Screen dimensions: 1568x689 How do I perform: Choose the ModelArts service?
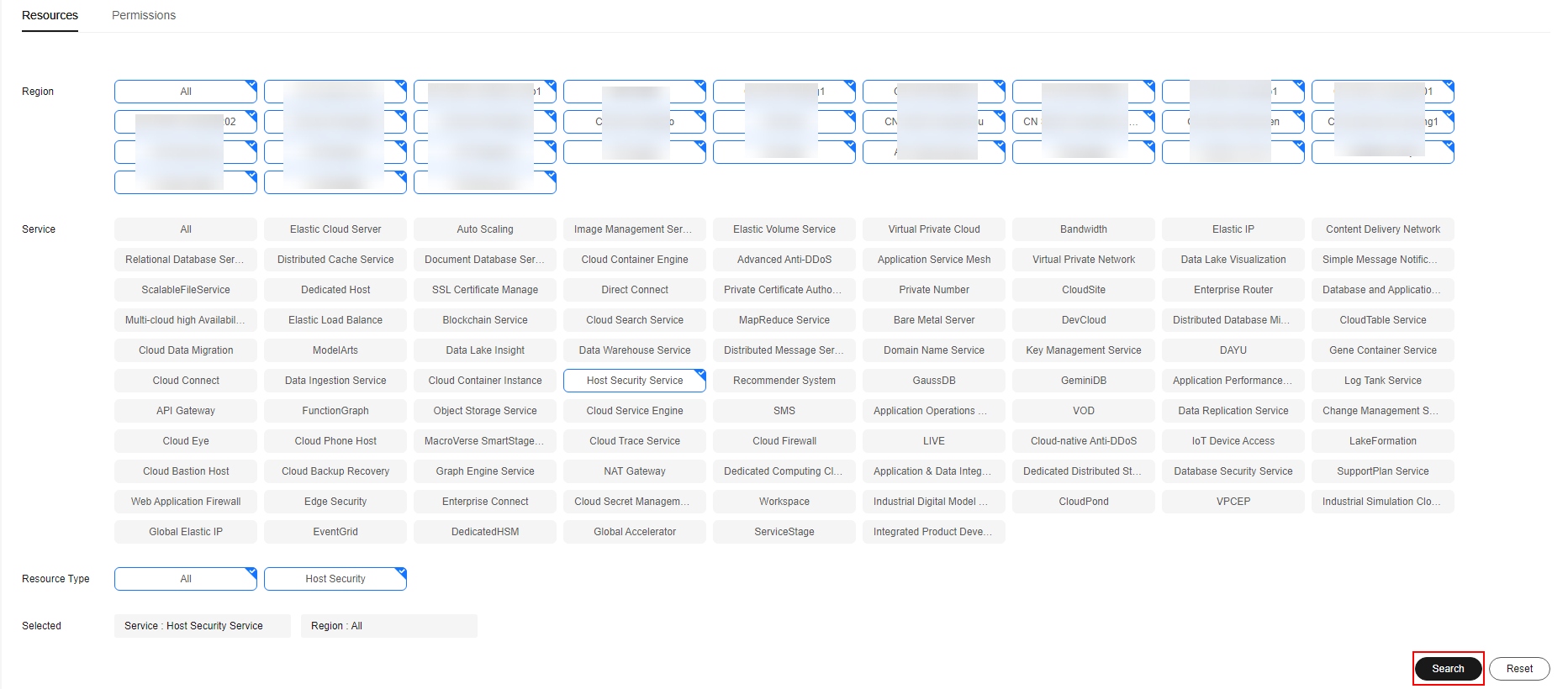335,350
